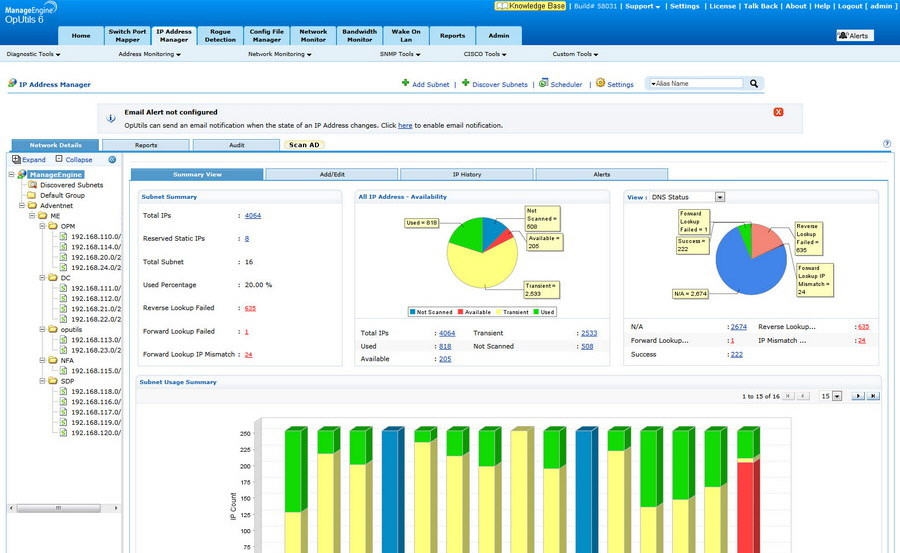The image size is (900, 553).
Task: Open the rows-per-page dropdown showing 15
Action: 837,396
